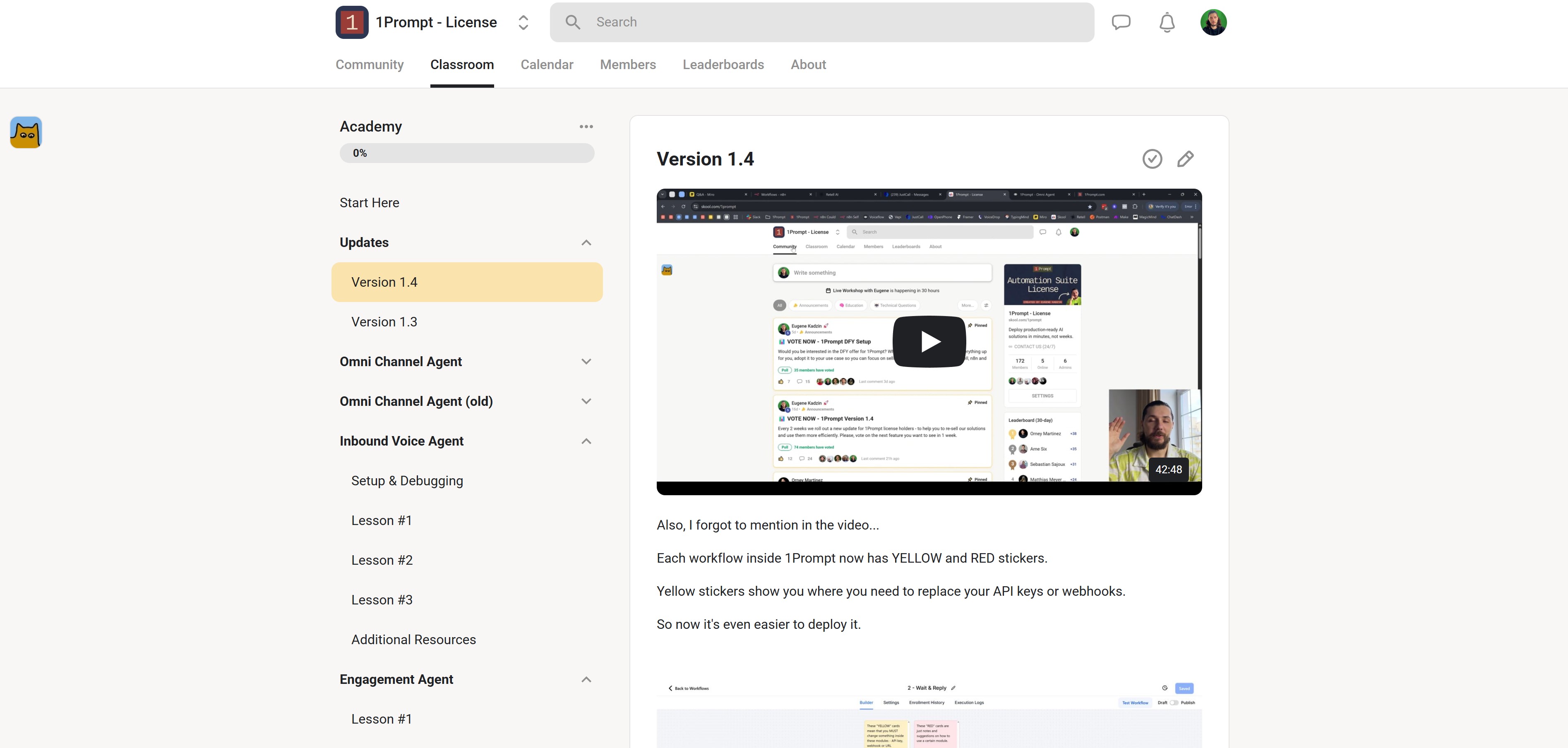Viewport: 1568px width, 748px height.
Task: Expand the Omni Channel Agent chevron
Action: [586, 362]
